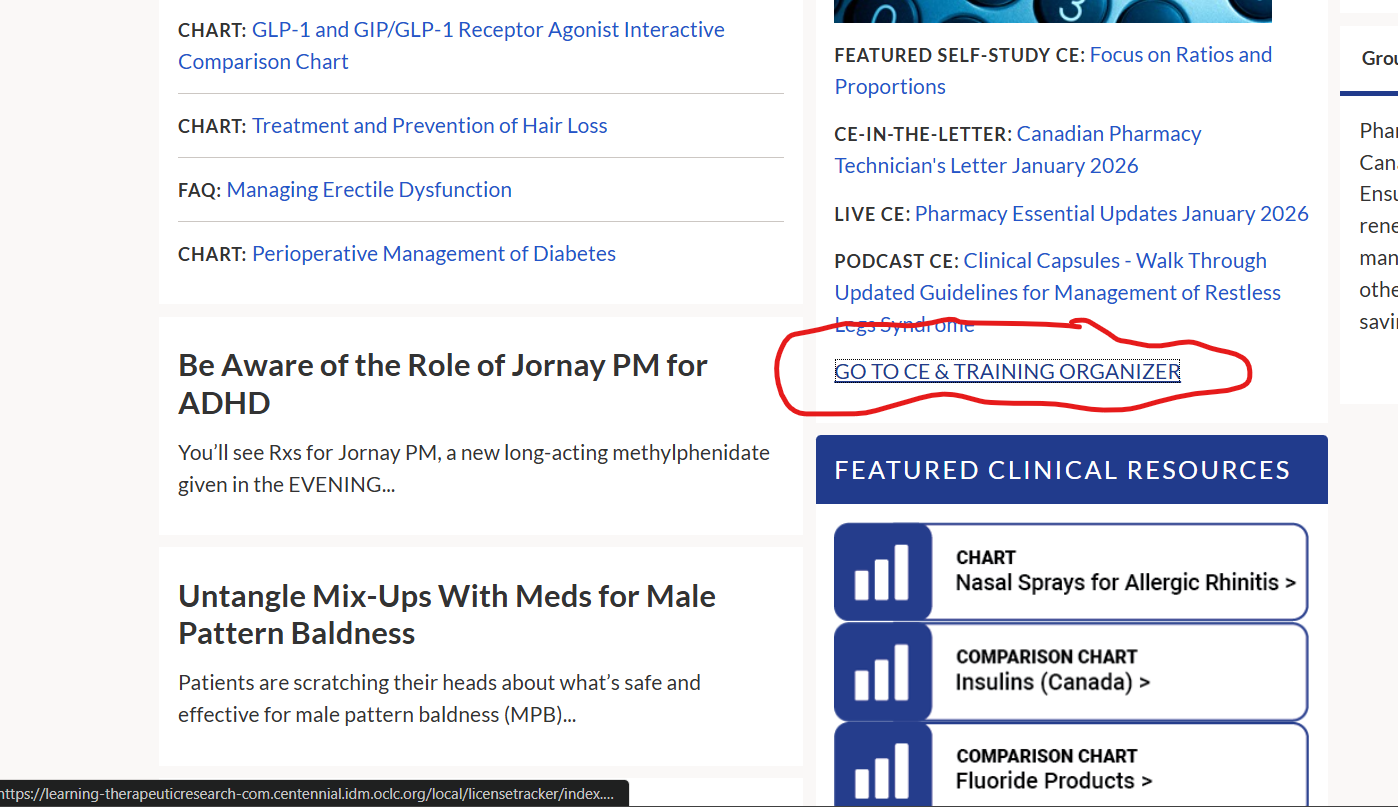The width and height of the screenshot is (1398, 807).
Task: Open Fluoride Products comparison chart
Action: [x=1053, y=780]
